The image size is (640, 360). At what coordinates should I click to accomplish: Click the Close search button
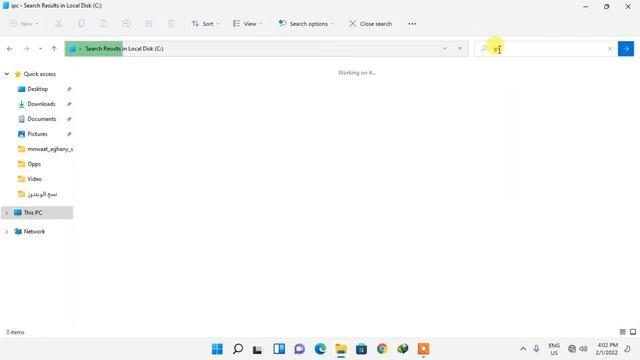pyautogui.click(x=370, y=24)
